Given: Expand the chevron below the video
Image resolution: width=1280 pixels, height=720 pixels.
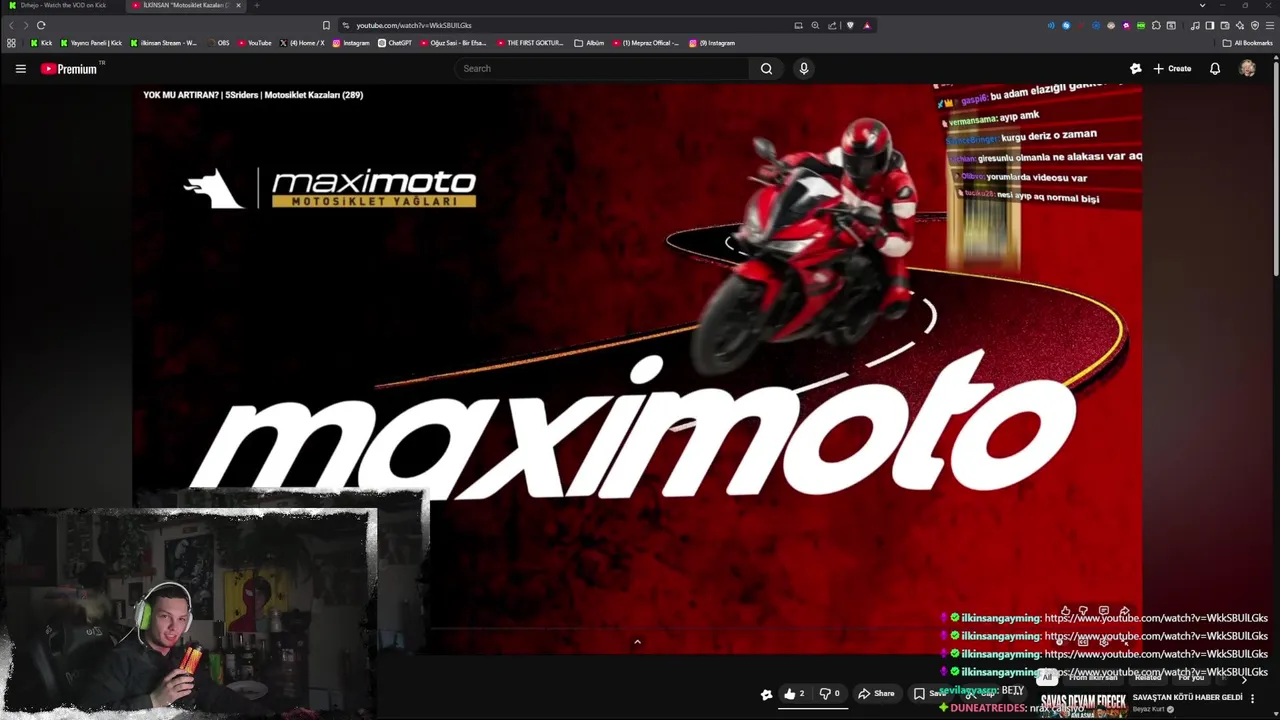Looking at the screenshot, I should click(637, 642).
